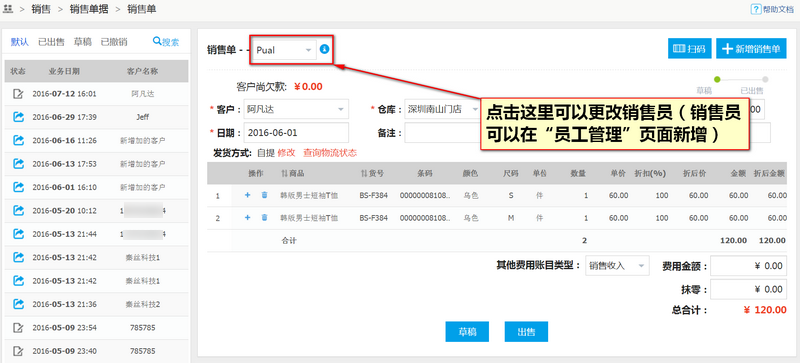Click the 日期 field 2016-06-01
Image resolution: width=800 pixels, height=363 pixels.
point(296,133)
